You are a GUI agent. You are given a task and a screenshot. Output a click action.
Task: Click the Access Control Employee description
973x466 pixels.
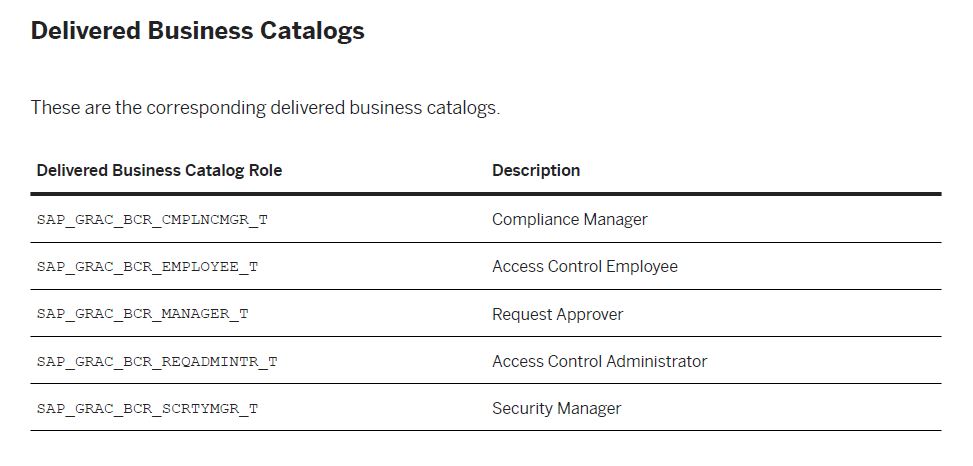click(x=585, y=267)
